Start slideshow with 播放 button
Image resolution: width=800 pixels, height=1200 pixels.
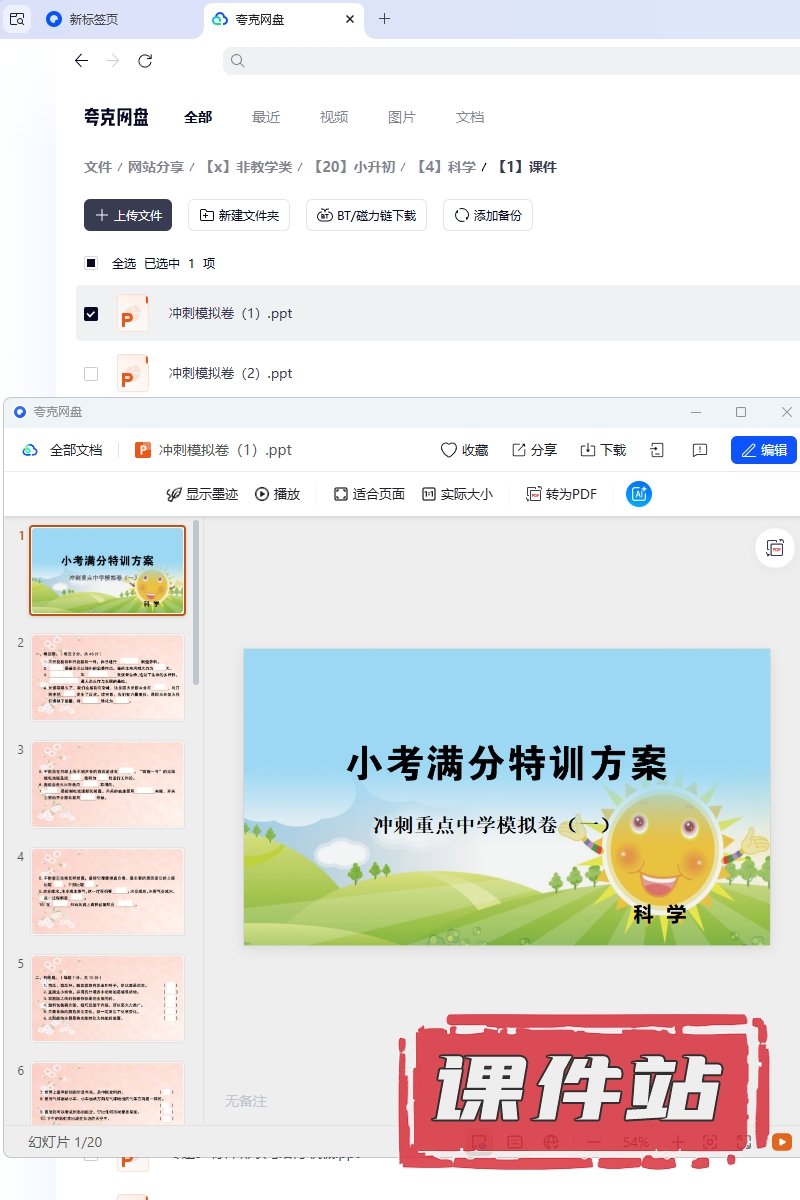[x=277, y=494]
